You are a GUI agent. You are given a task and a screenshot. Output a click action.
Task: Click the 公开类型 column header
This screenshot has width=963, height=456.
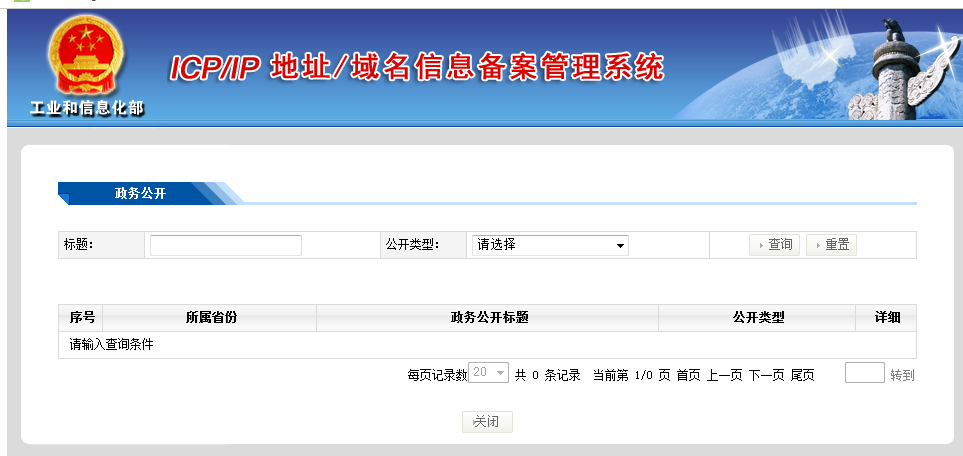757,318
